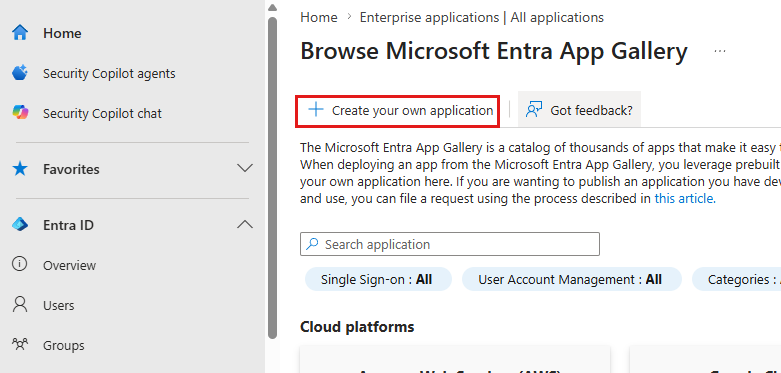Follow the 'this article' link
This screenshot has width=781, height=373.
pos(685,198)
